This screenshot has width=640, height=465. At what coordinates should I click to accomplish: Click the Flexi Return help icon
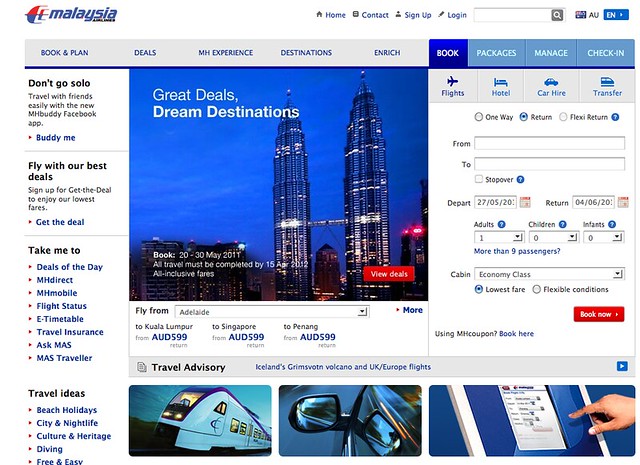pyautogui.click(x=615, y=117)
